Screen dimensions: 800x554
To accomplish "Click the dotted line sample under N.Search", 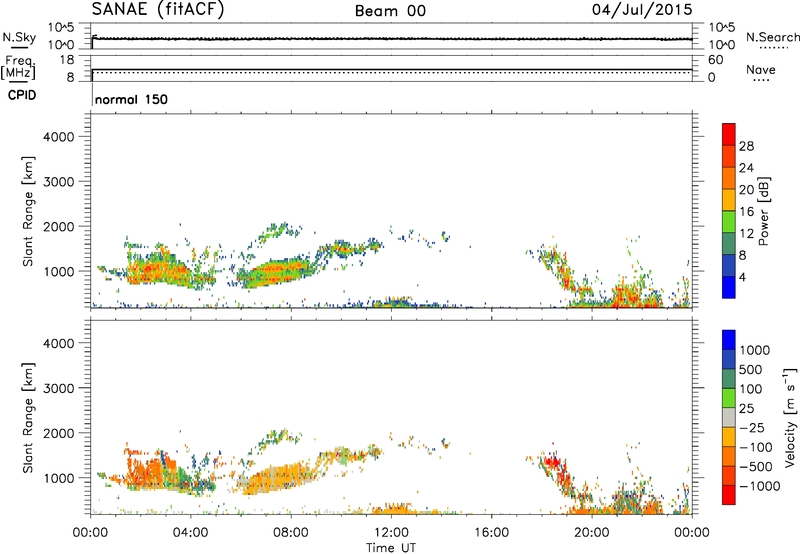I will pos(773,47).
